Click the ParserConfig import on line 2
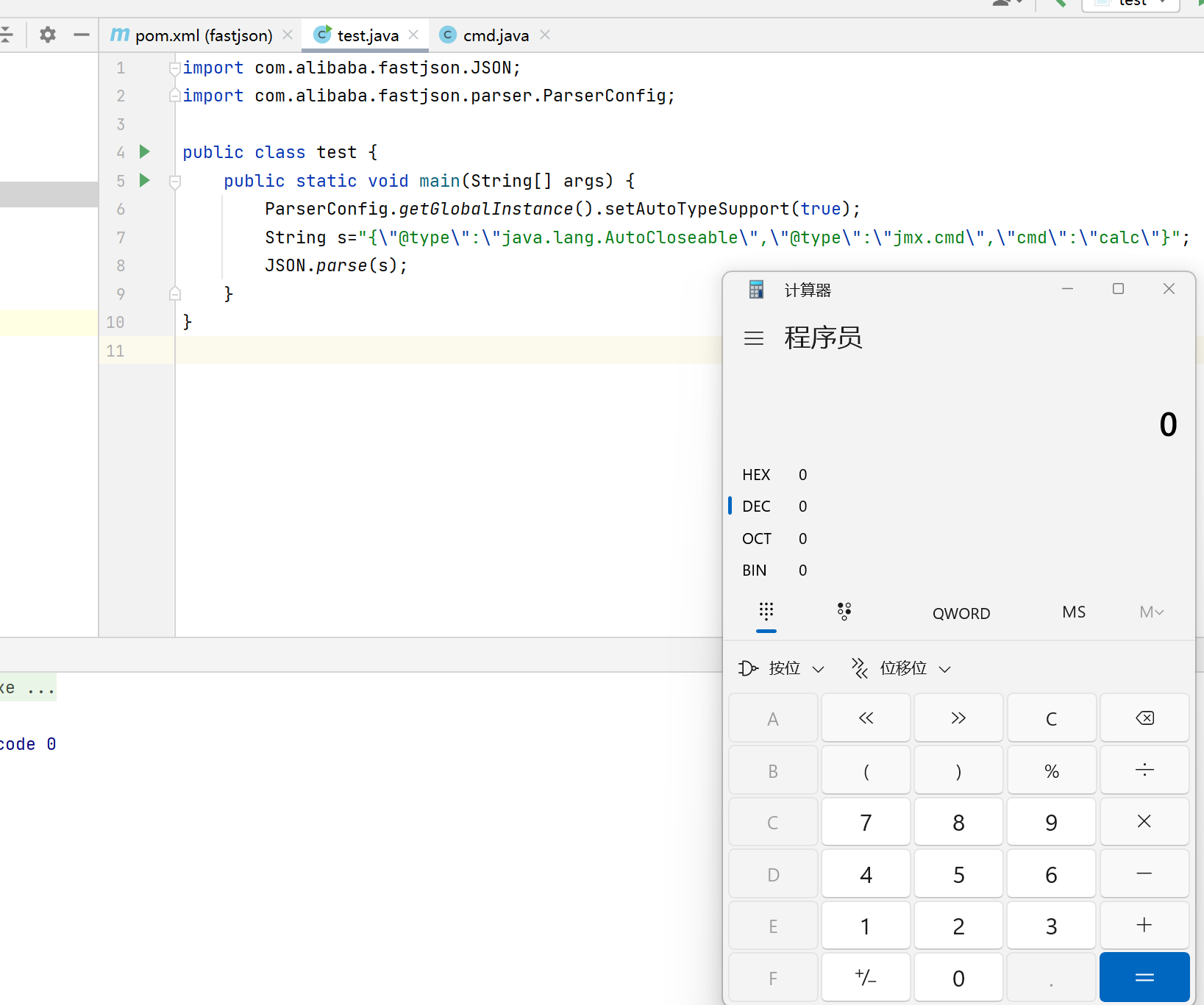Screen dimensions: 1204x1005 point(429,96)
